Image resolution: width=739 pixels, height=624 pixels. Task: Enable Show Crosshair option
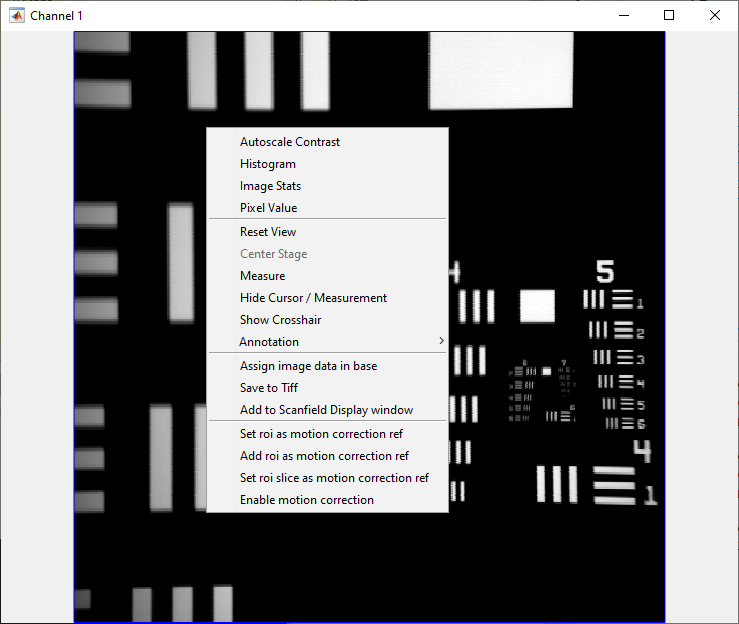280,320
